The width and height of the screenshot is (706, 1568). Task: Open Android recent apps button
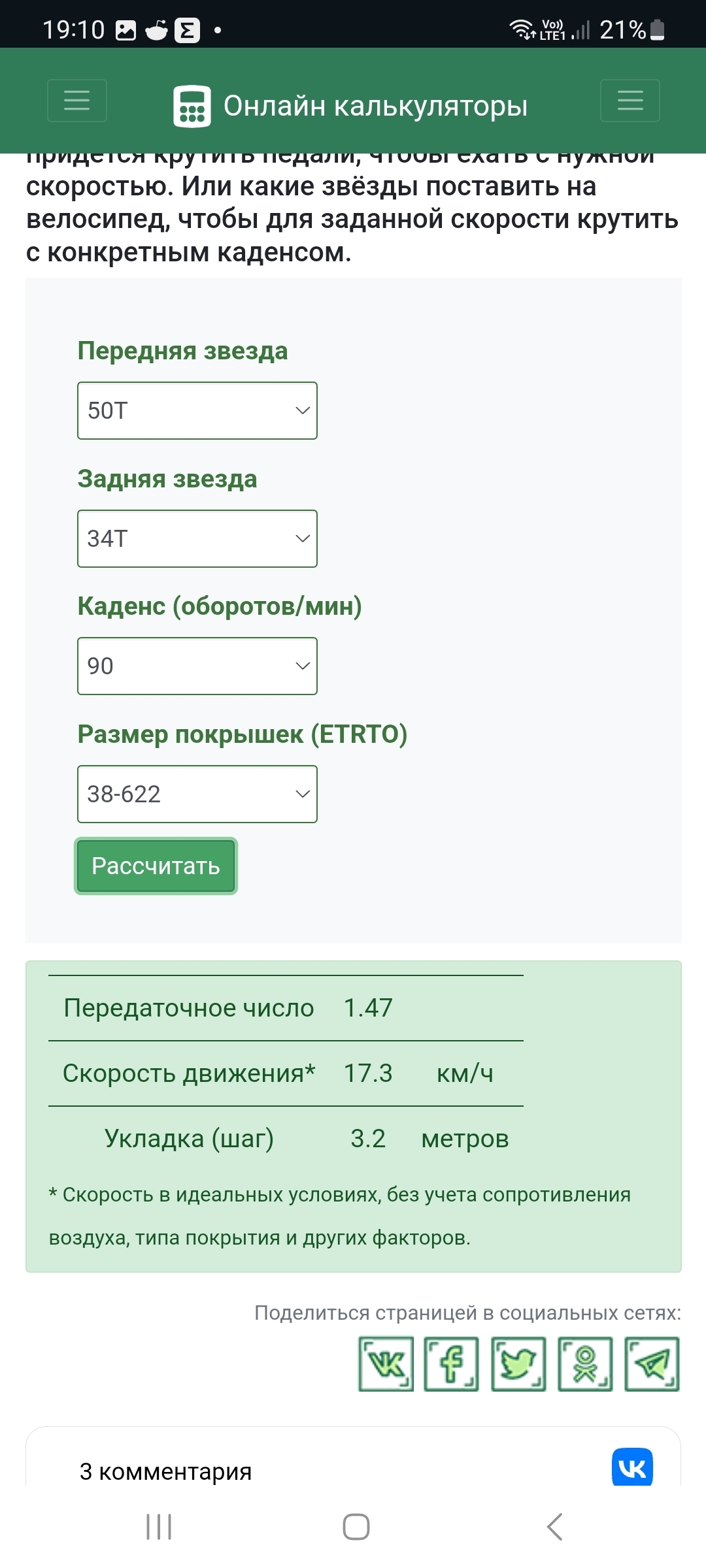pyautogui.click(x=159, y=1527)
